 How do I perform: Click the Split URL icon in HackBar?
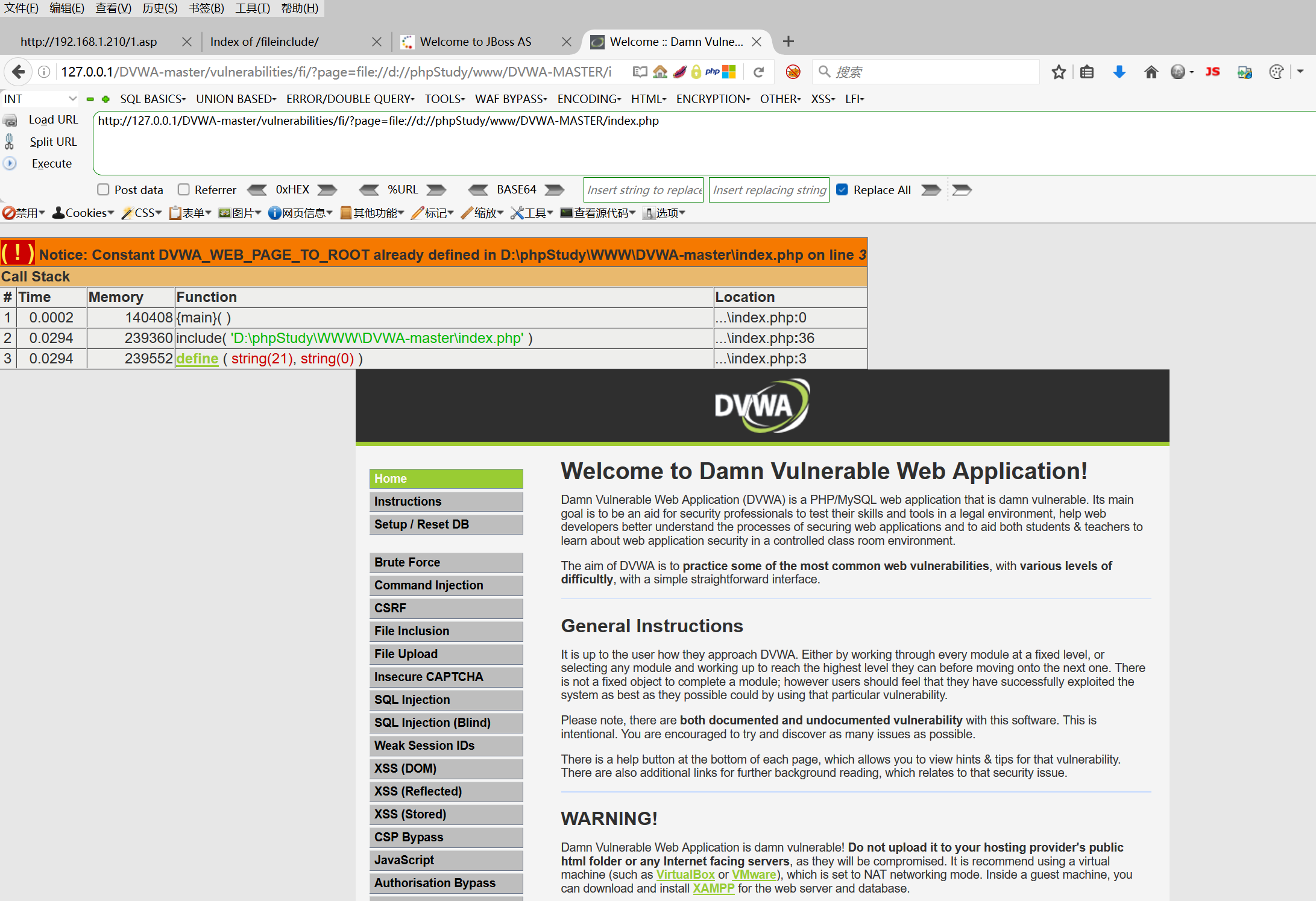(x=9, y=142)
